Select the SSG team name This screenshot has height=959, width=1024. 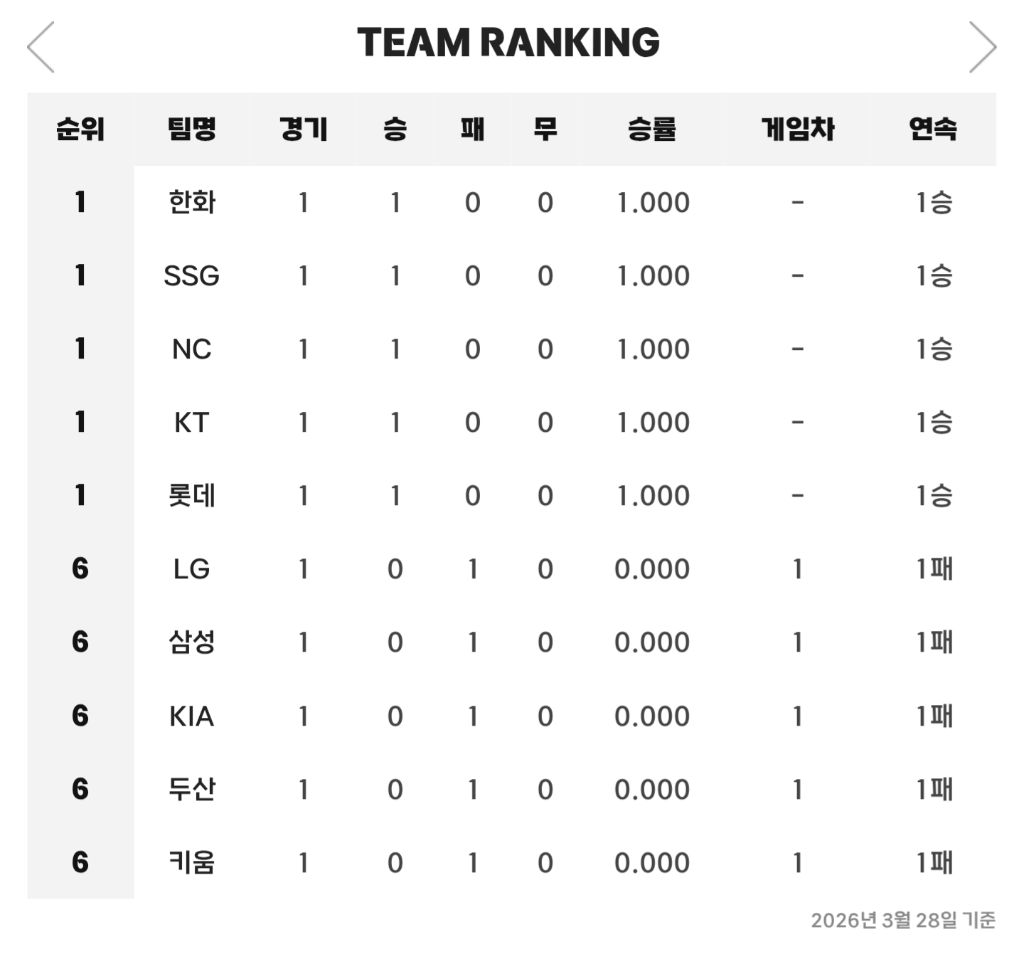click(192, 276)
